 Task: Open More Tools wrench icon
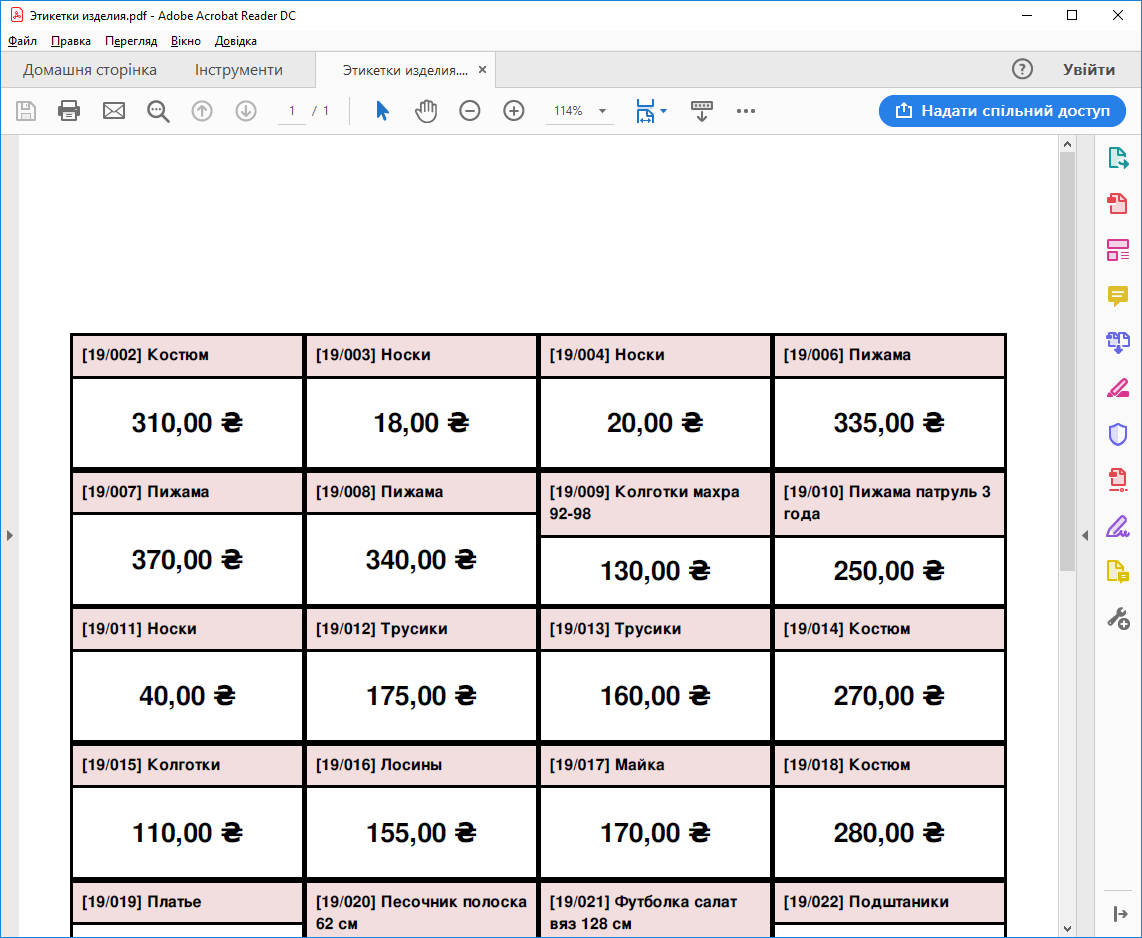[x=1118, y=618]
